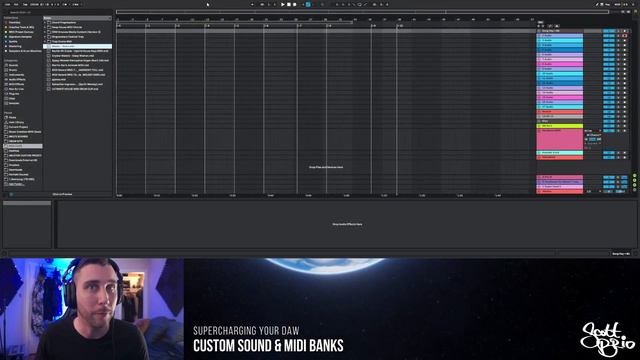Click the Arrangement Record button

click(295, 4)
